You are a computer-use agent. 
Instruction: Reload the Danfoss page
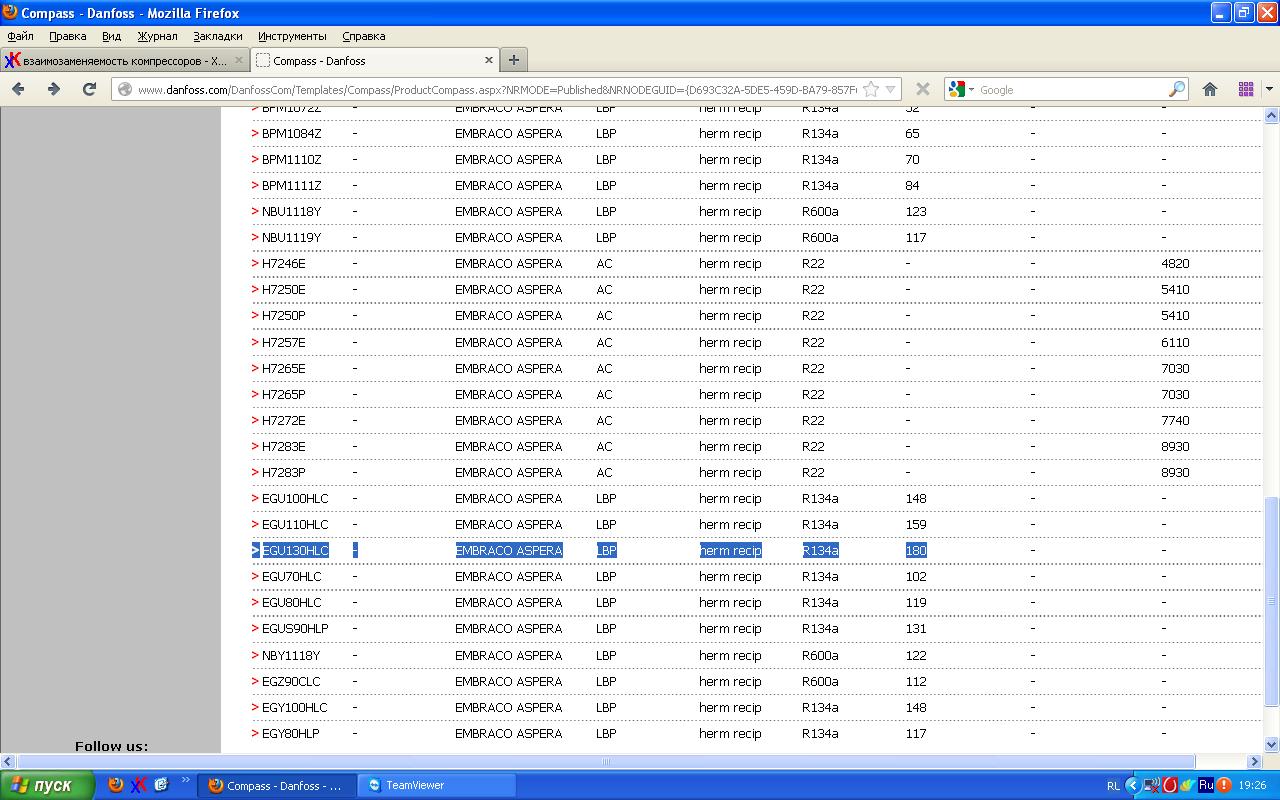[x=89, y=89]
